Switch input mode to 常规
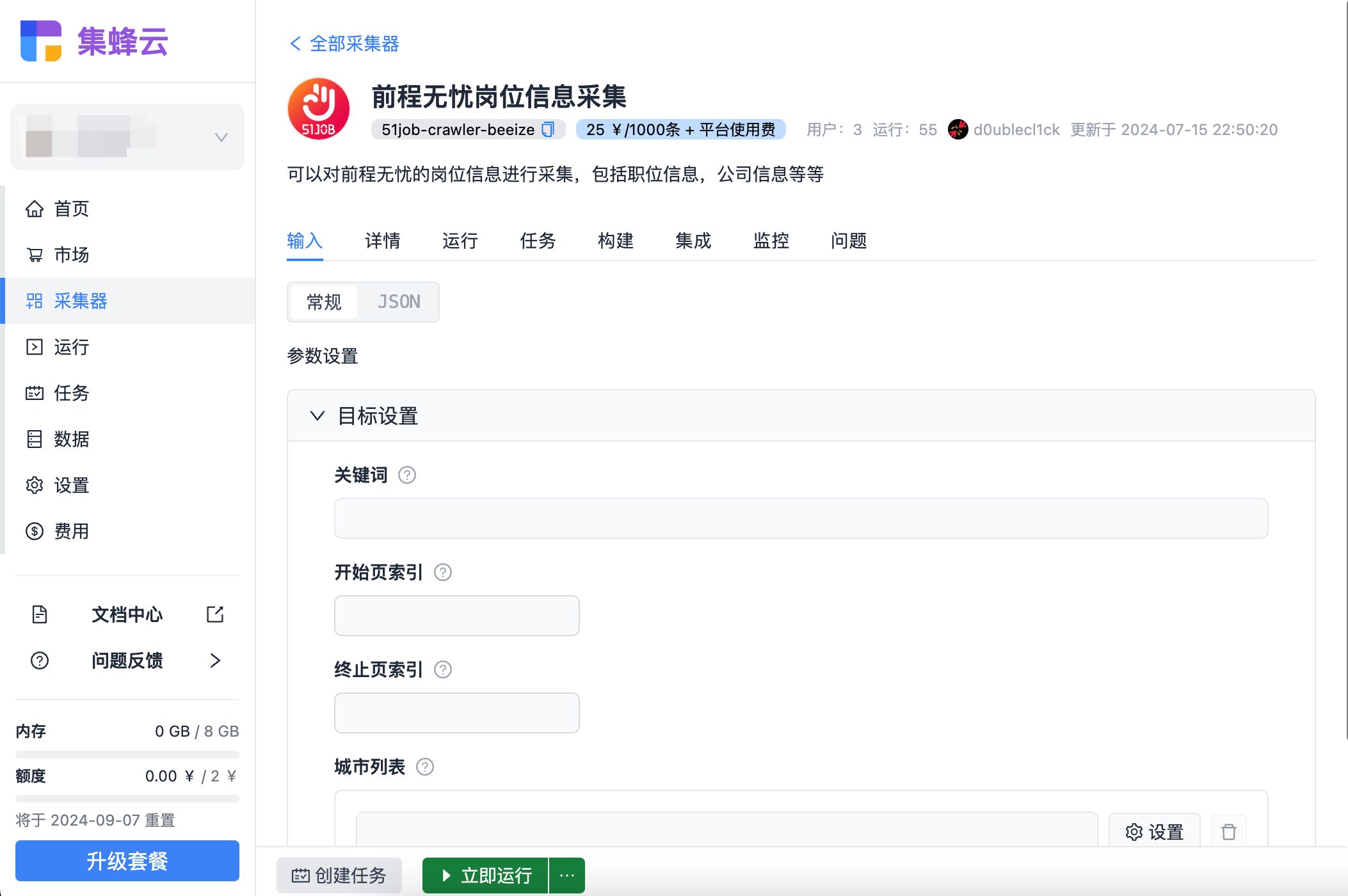This screenshot has width=1348, height=896. pos(324,302)
